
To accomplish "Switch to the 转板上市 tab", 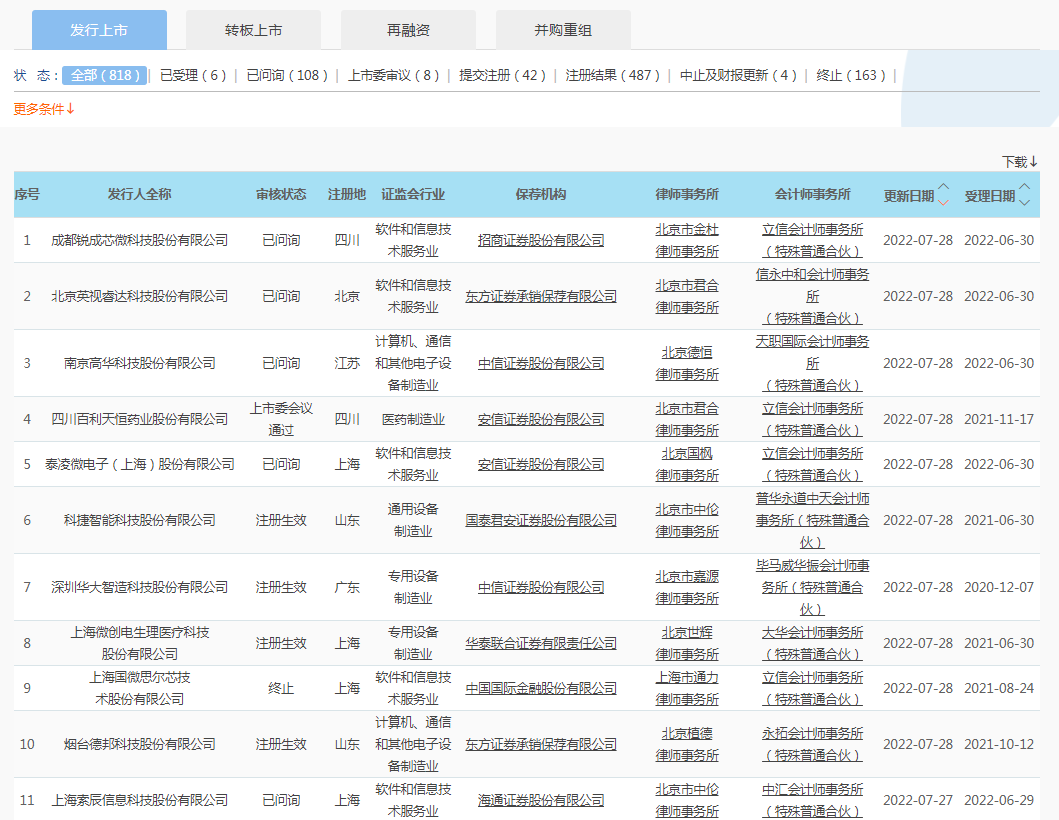I will point(253,30).
